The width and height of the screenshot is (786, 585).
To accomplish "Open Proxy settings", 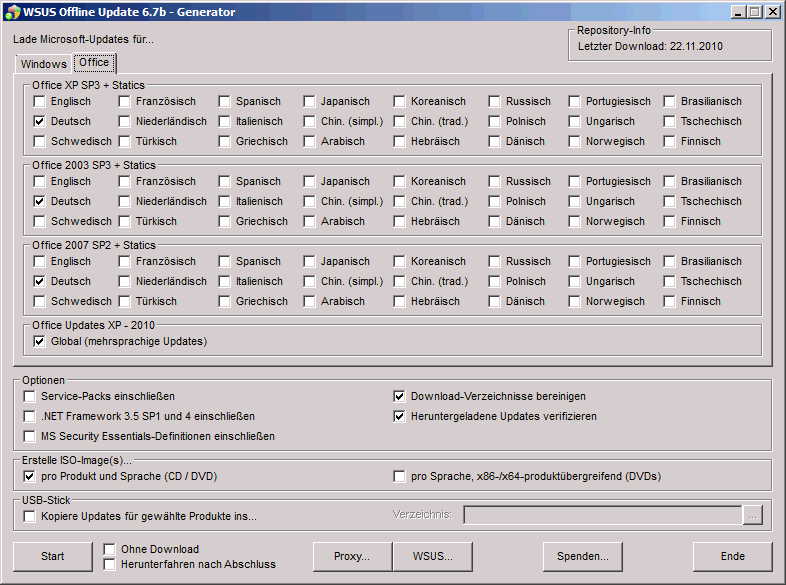I will (352, 556).
